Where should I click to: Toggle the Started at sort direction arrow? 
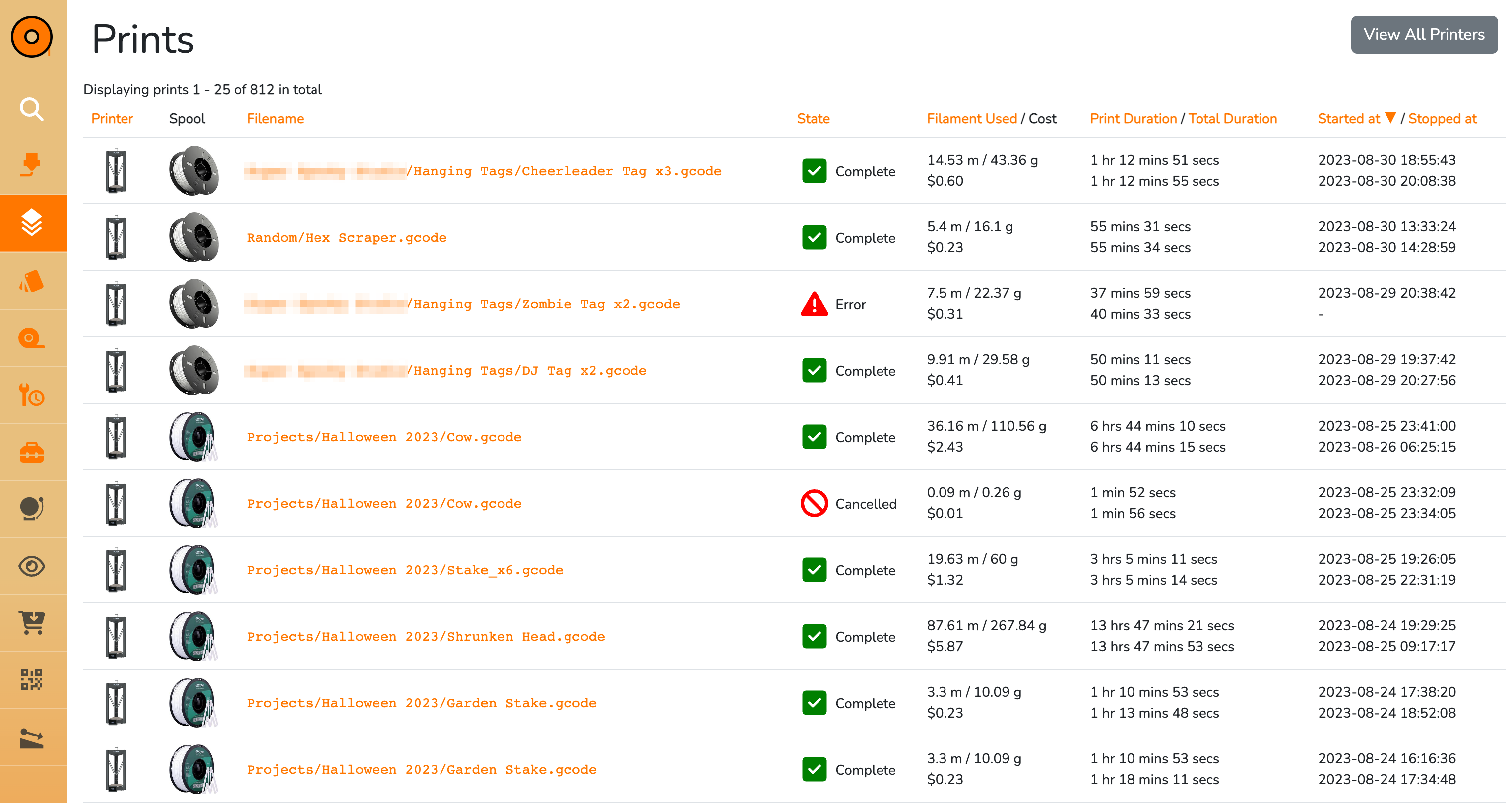[x=1390, y=118]
